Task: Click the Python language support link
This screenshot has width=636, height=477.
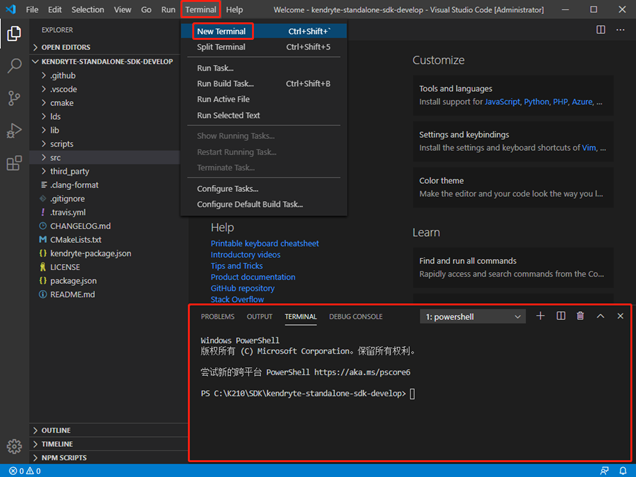Action: tap(536, 102)
